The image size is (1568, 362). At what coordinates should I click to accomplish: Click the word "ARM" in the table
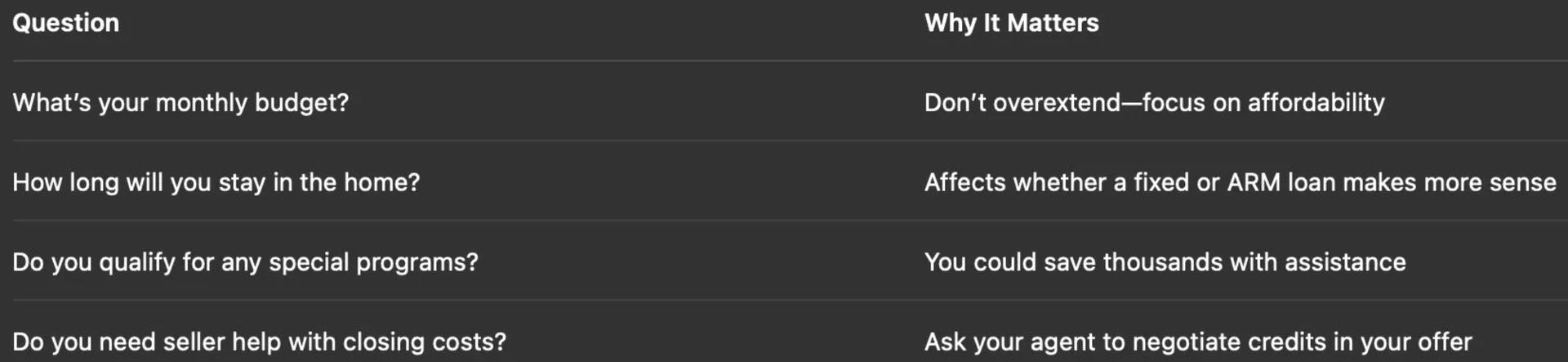point(1254,182)
